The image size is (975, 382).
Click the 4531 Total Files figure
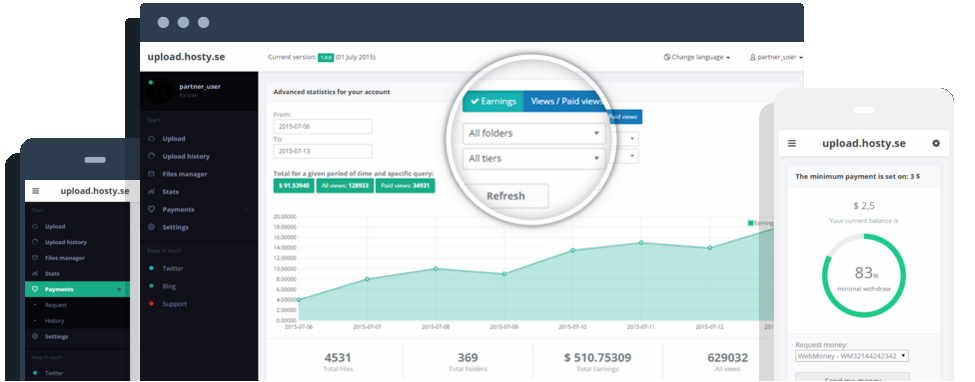point(338,358)
